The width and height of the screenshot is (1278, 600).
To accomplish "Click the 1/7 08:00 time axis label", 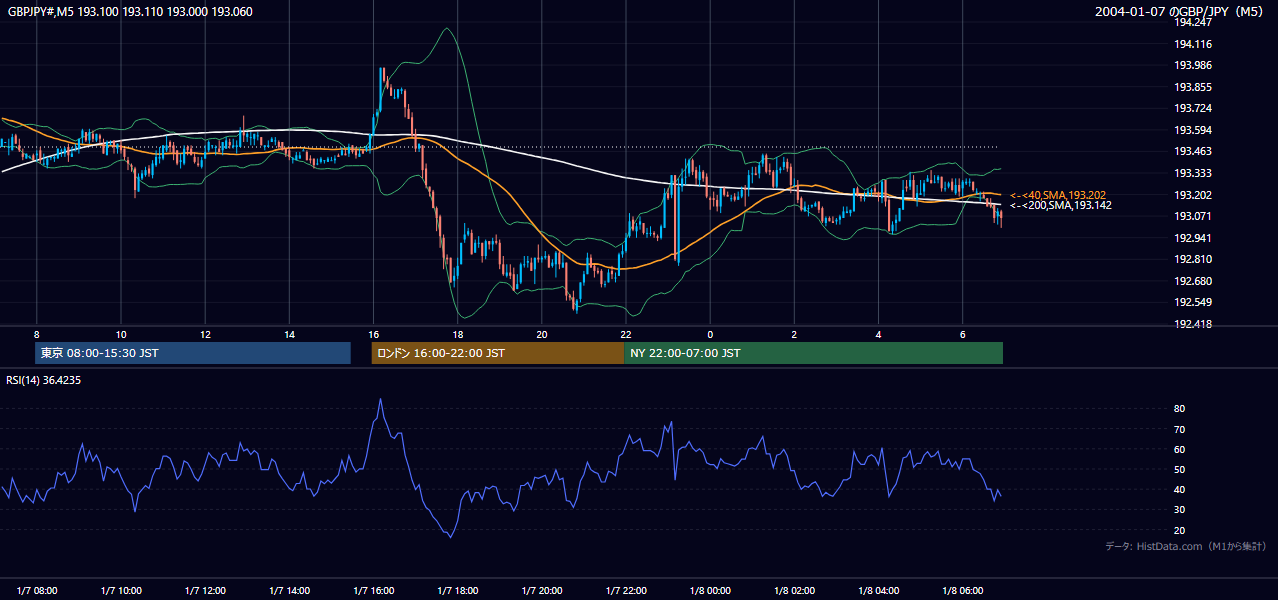I will pyautogui.click(x=37, y=590).
